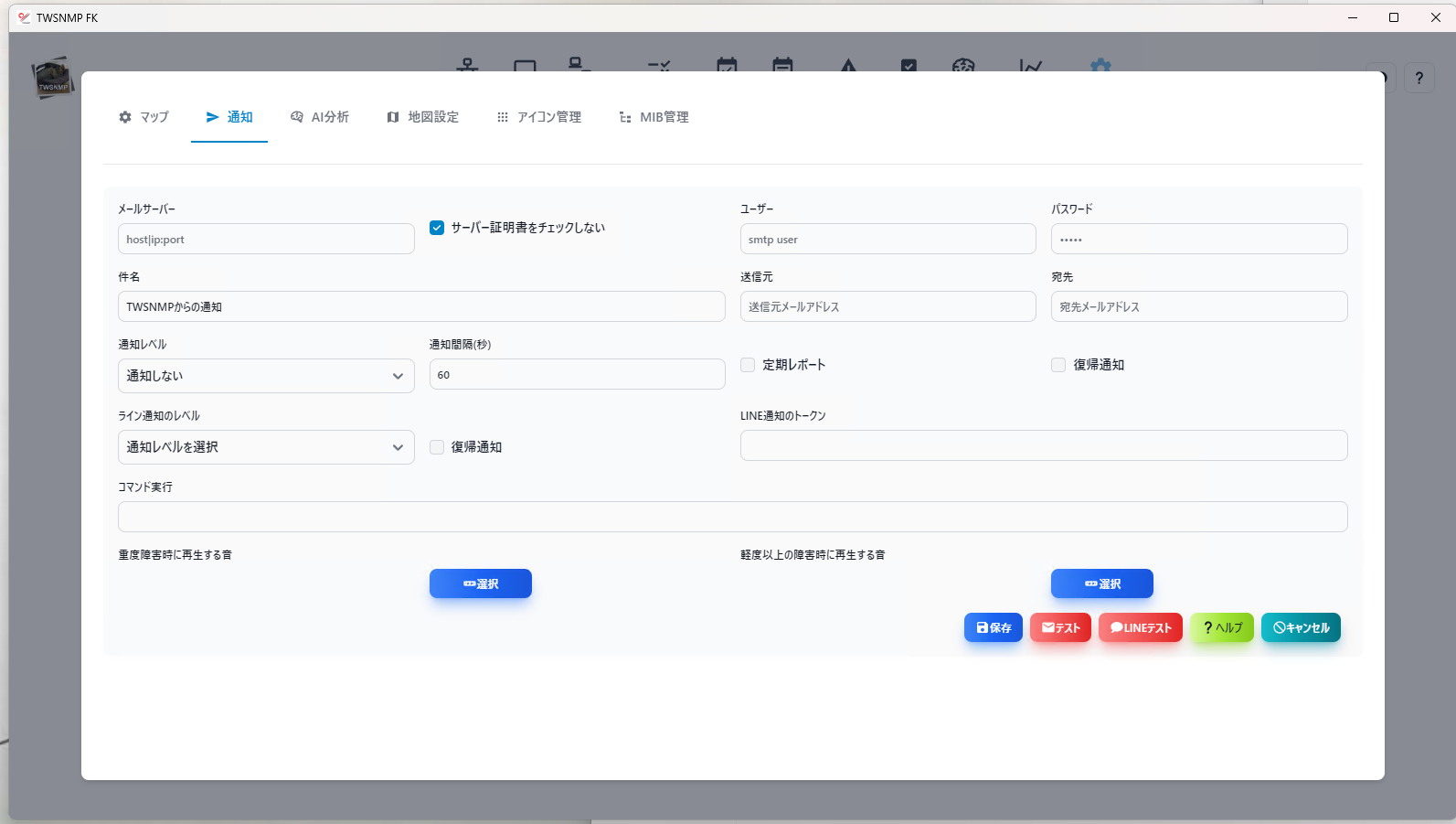Uncheck サーバー証明書をチェックしない checkbox
Screen dimensions: 1456x824
(437, 228)
